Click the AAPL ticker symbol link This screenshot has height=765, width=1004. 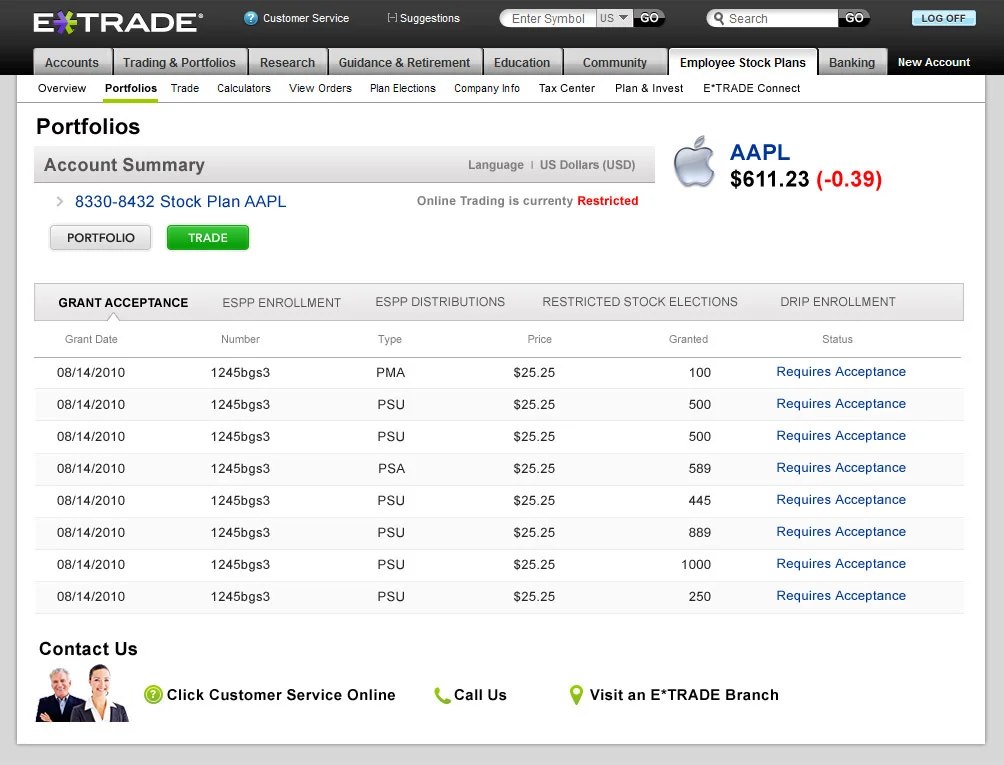760,152
